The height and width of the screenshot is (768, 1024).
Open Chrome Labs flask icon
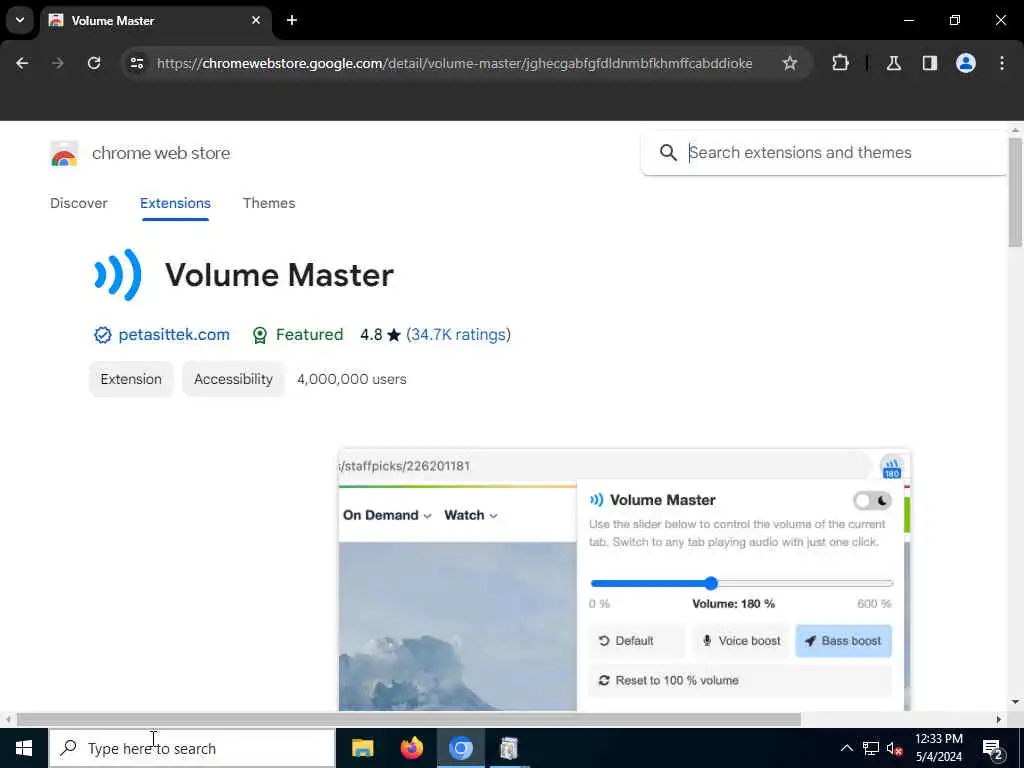[893, 63]
